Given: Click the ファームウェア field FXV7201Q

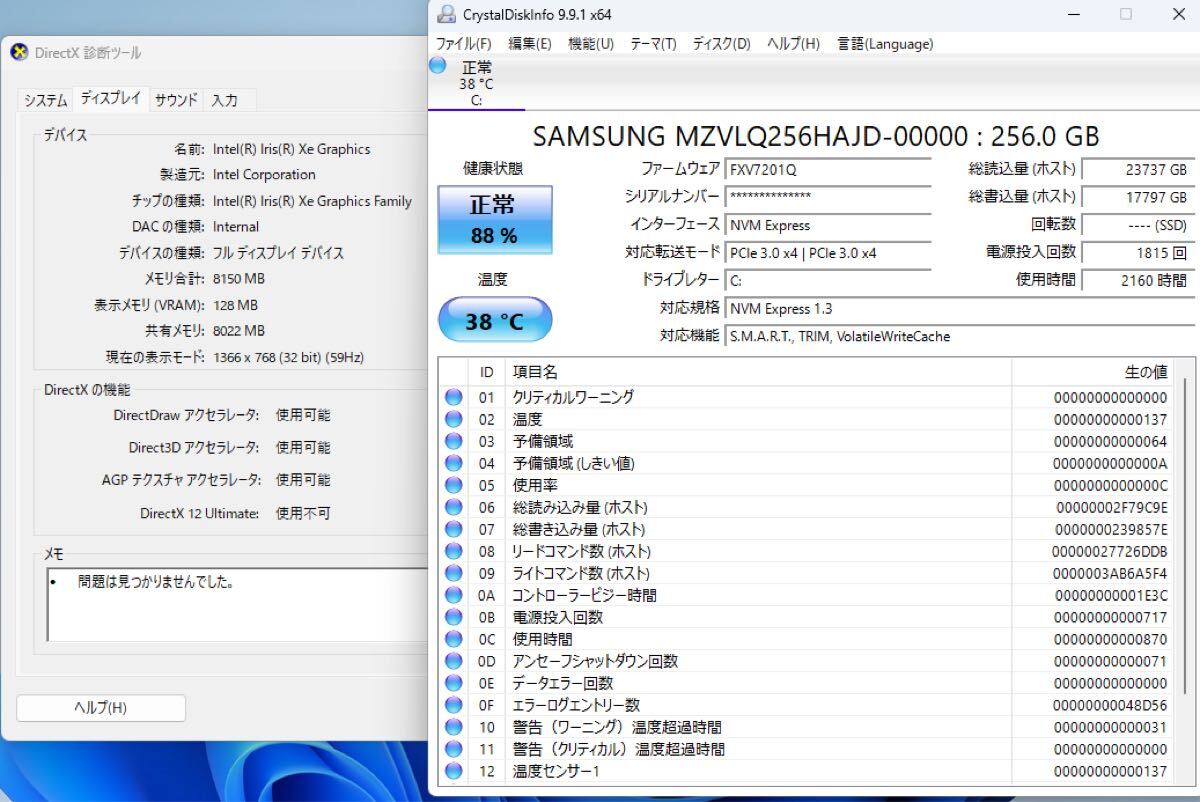Looking at the screenshot, I should (828, 170).
